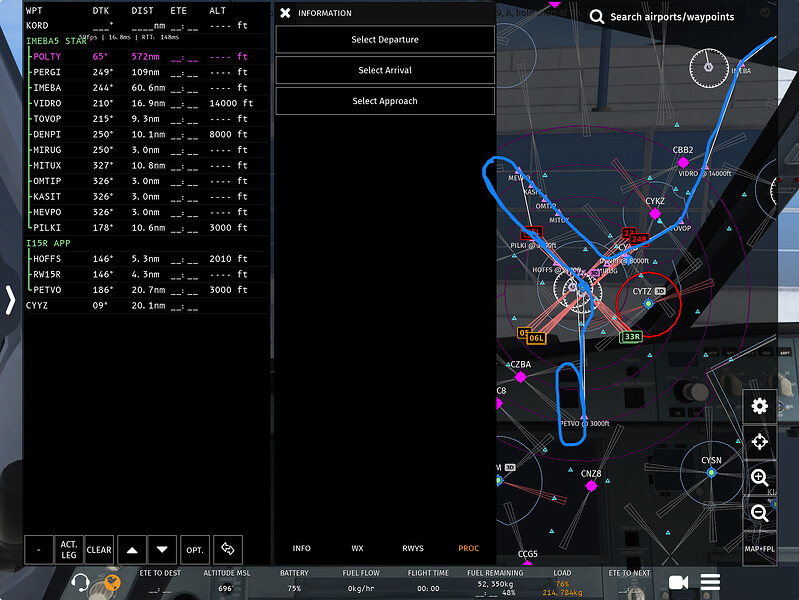This screenshot has height=600, width=799.
Task: Click the minus button beside ACT. LEG
Action: 39,550
